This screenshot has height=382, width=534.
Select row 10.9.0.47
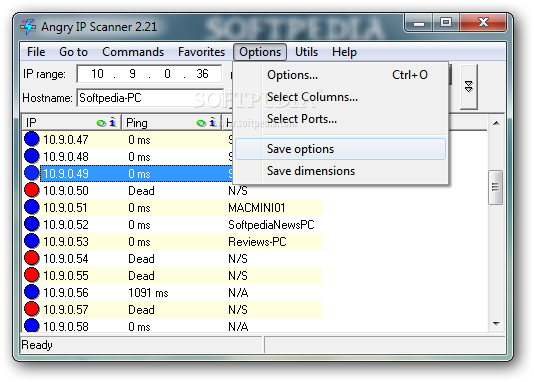(172, 139)
